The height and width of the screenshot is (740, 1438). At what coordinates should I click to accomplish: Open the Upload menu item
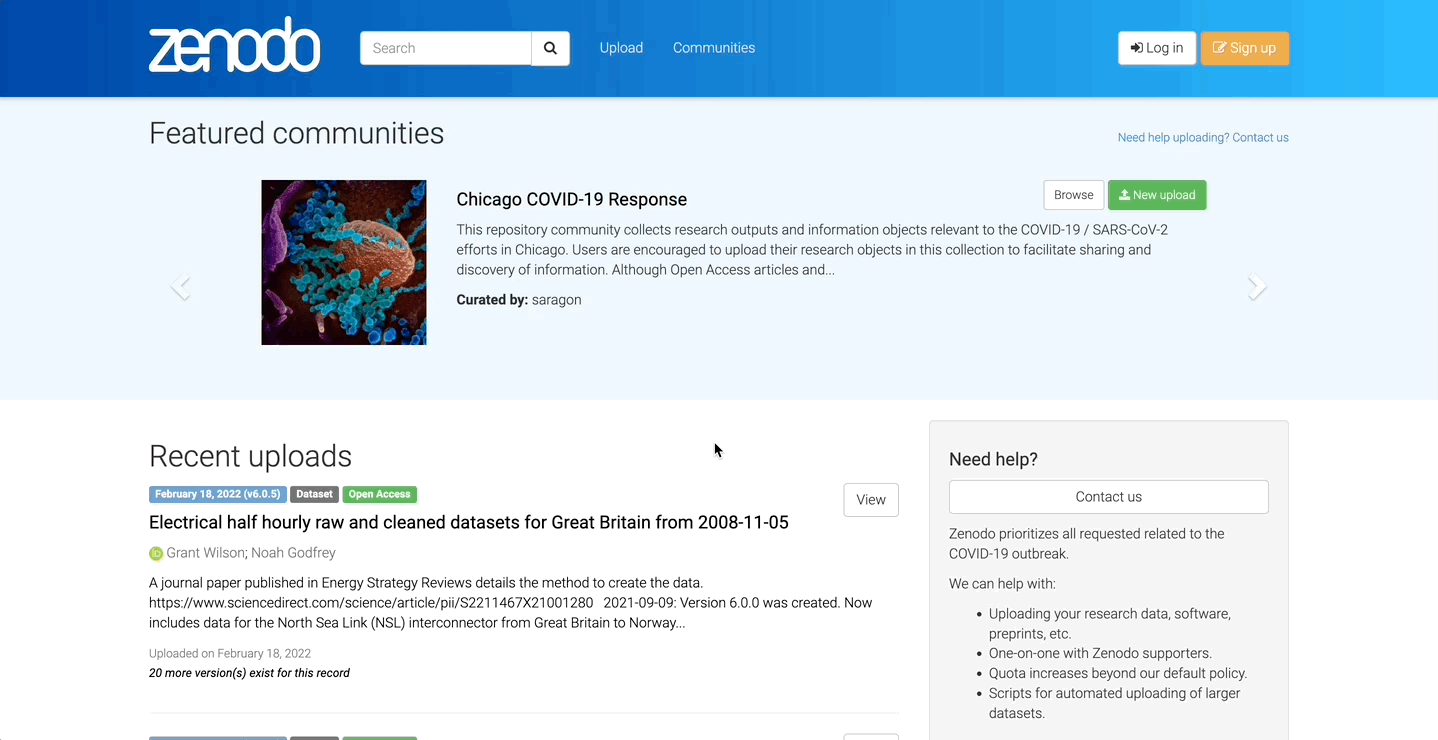pyautogui.click(x=621, y=48)
